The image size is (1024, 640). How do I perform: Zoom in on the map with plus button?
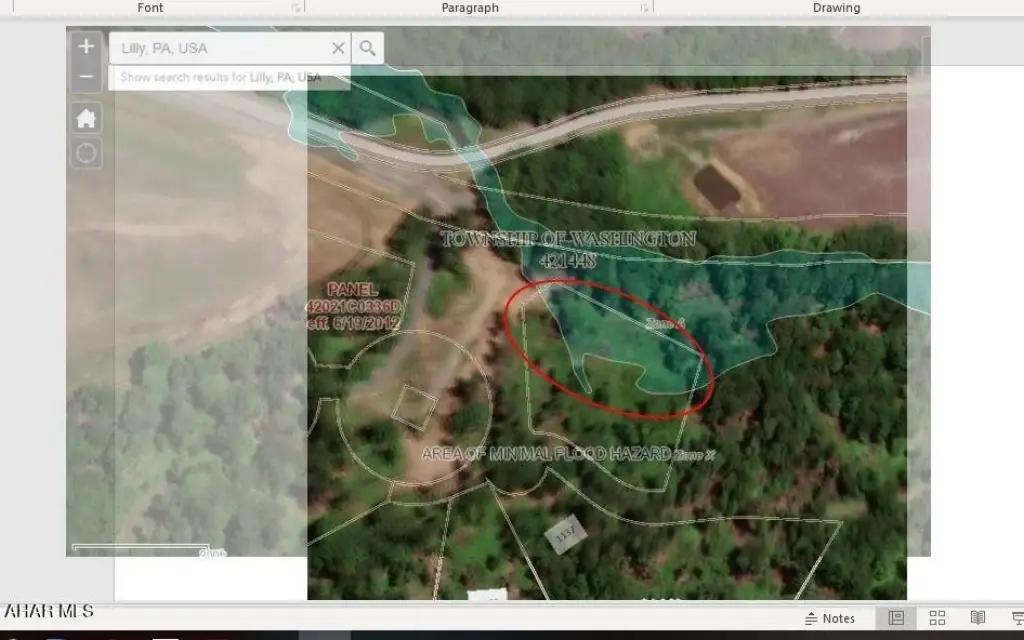[x=86, y=46]
